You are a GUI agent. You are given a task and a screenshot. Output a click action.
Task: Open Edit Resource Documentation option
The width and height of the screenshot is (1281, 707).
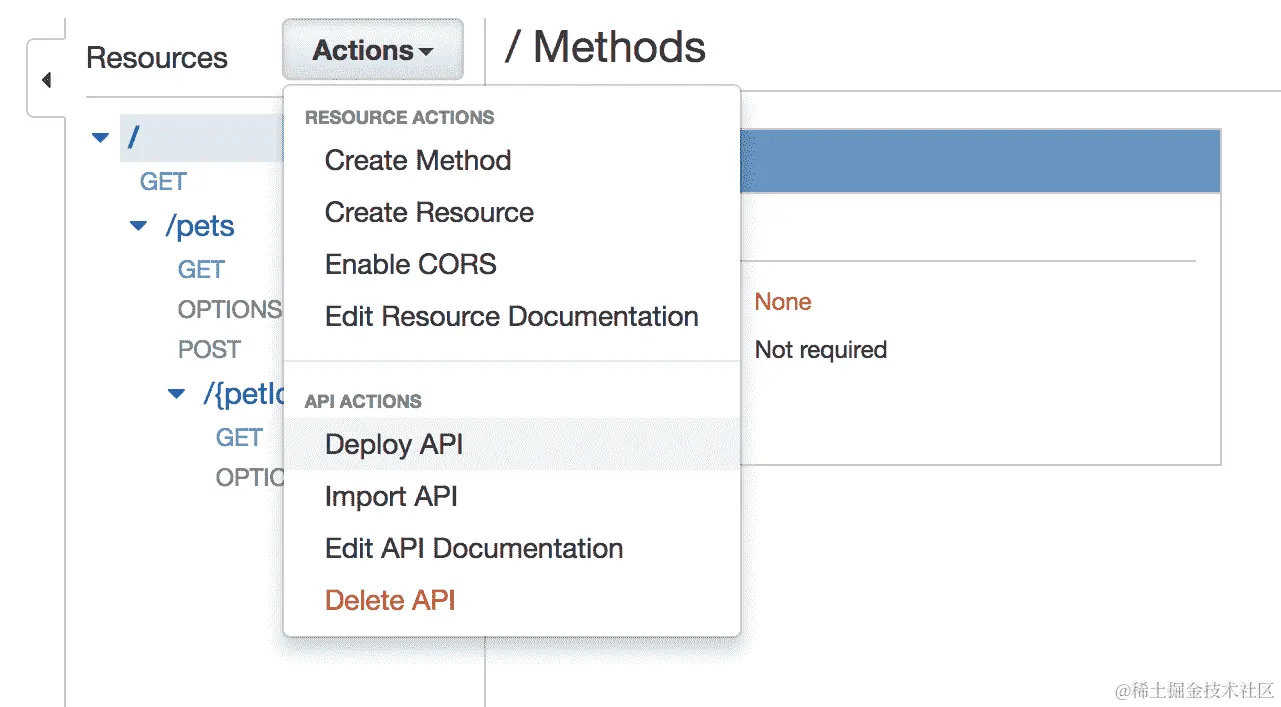(511, 316)
